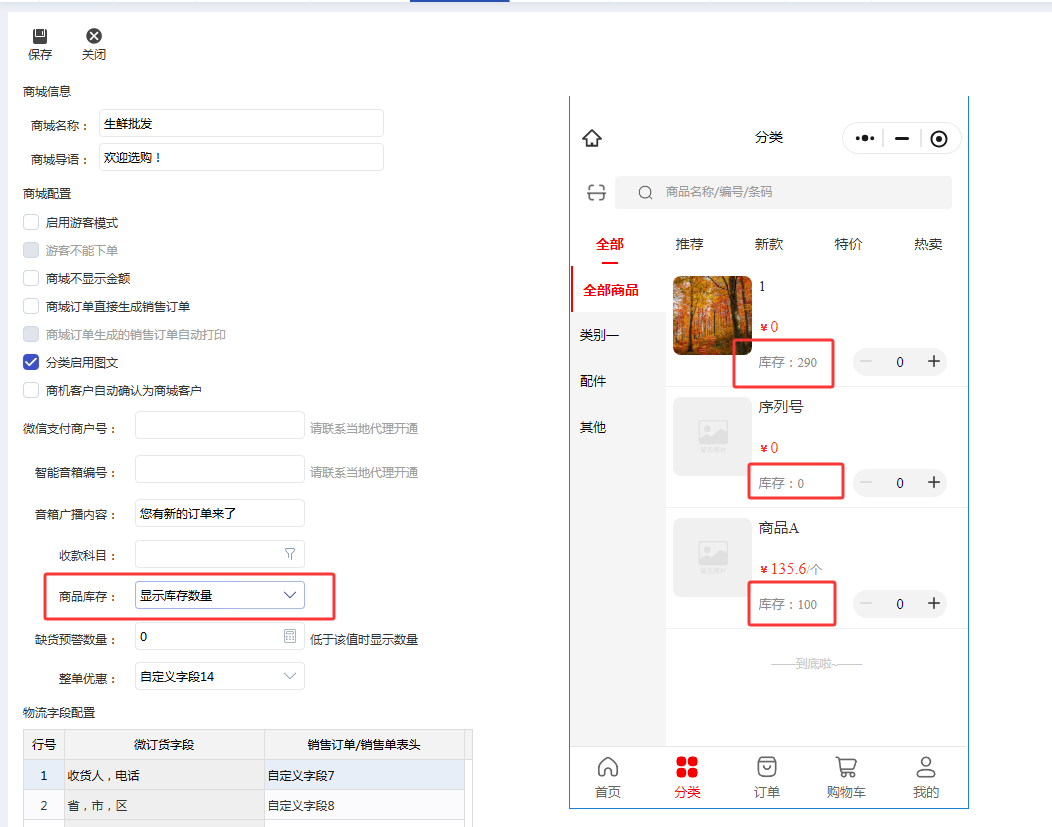Enable the 启用游客模式 checkbox
The height and width of the screenshot is (827, 1052).
coord(31,222)
